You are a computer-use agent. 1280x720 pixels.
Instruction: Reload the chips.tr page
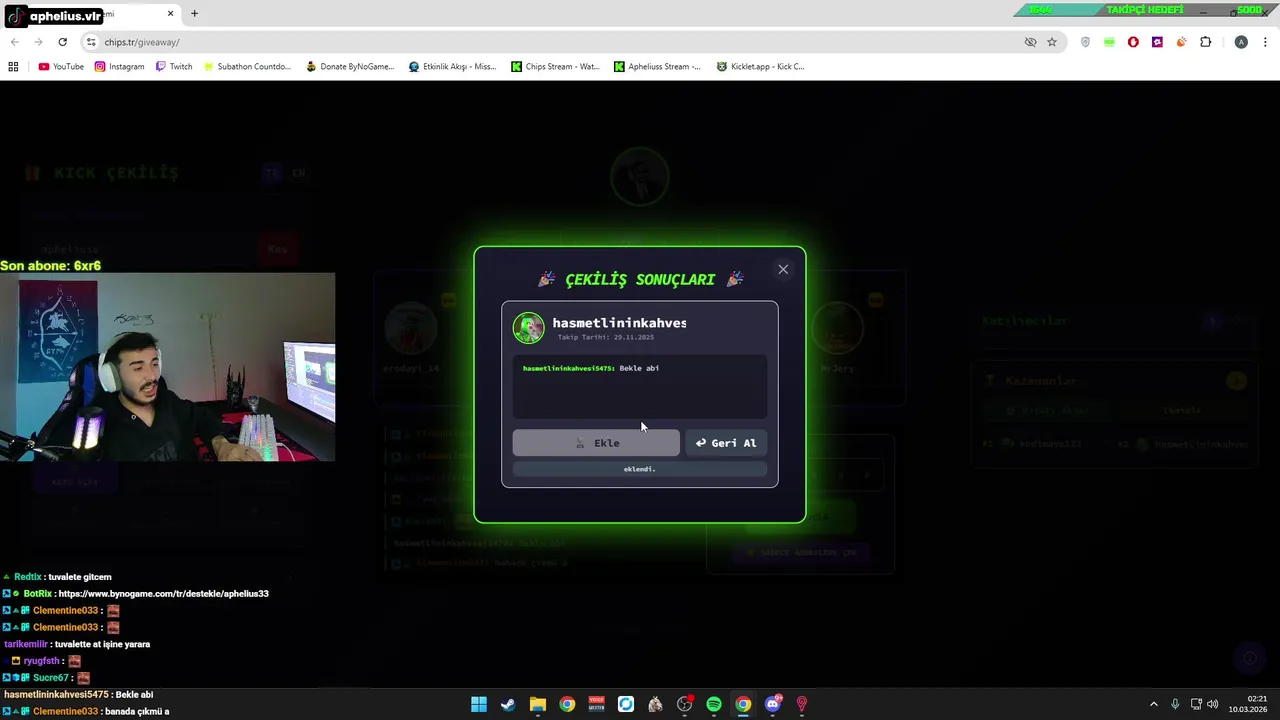(62, 42)
